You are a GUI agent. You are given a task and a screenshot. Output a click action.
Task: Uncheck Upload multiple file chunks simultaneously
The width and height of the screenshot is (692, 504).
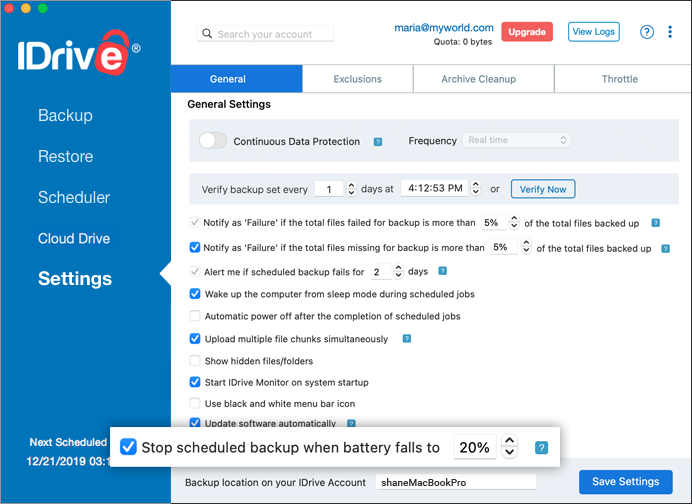tap(195, 339)
